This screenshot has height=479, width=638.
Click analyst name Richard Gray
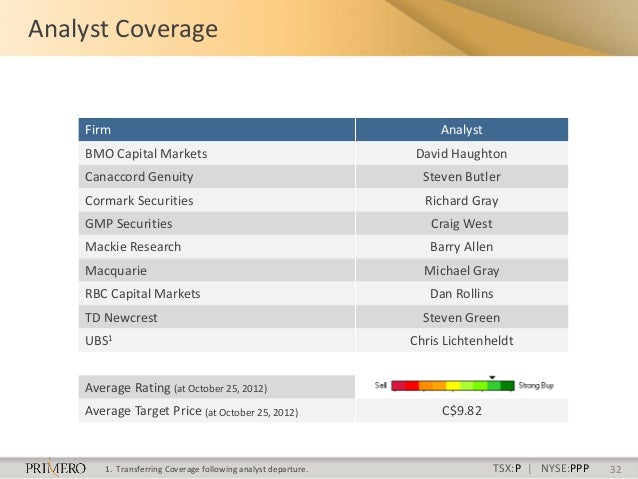coord(461,200)
